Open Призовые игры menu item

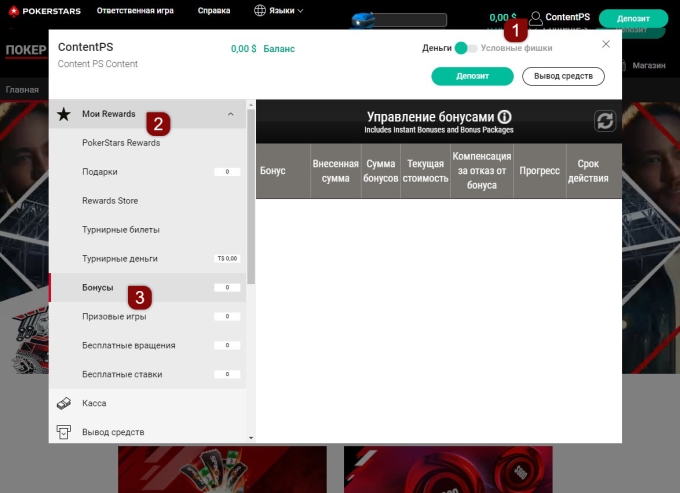coord(147,317)
